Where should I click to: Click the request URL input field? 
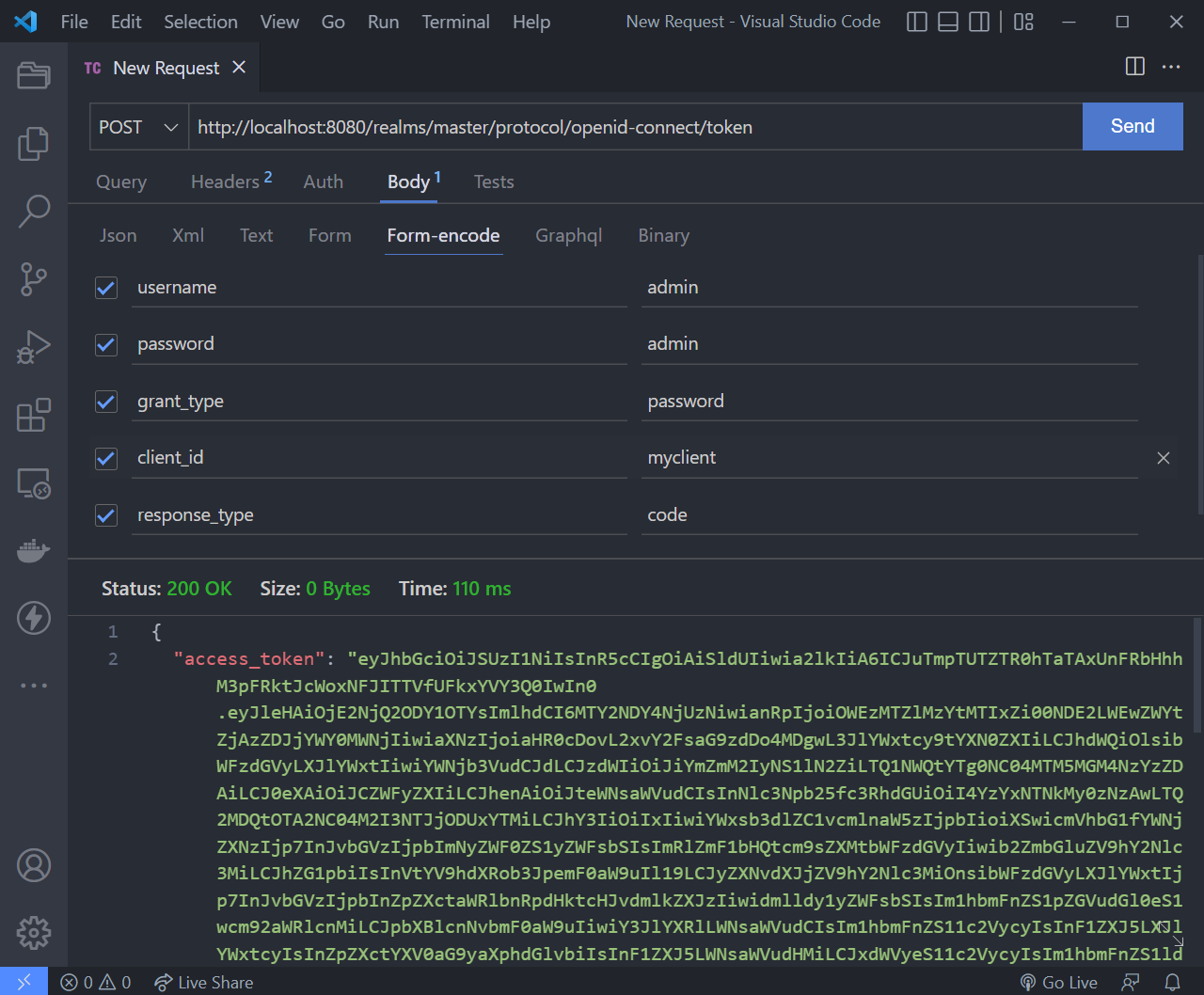(635, 127)
